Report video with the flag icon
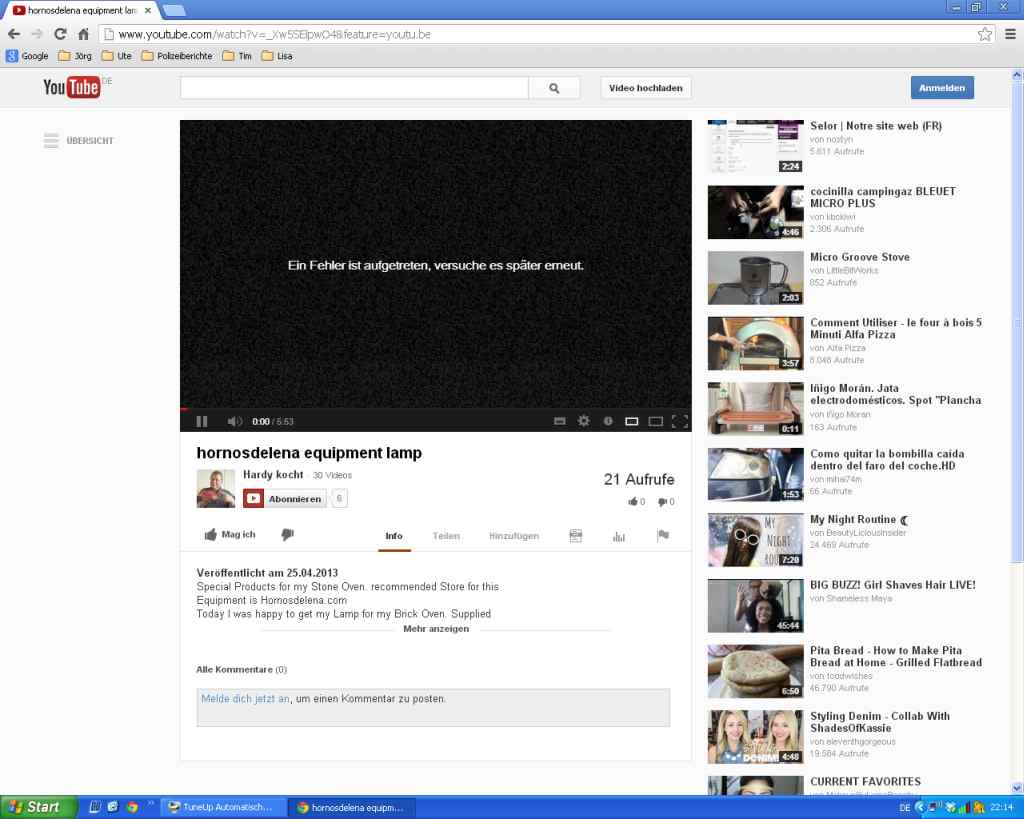The image size is (1024, 819). (662, 536)
